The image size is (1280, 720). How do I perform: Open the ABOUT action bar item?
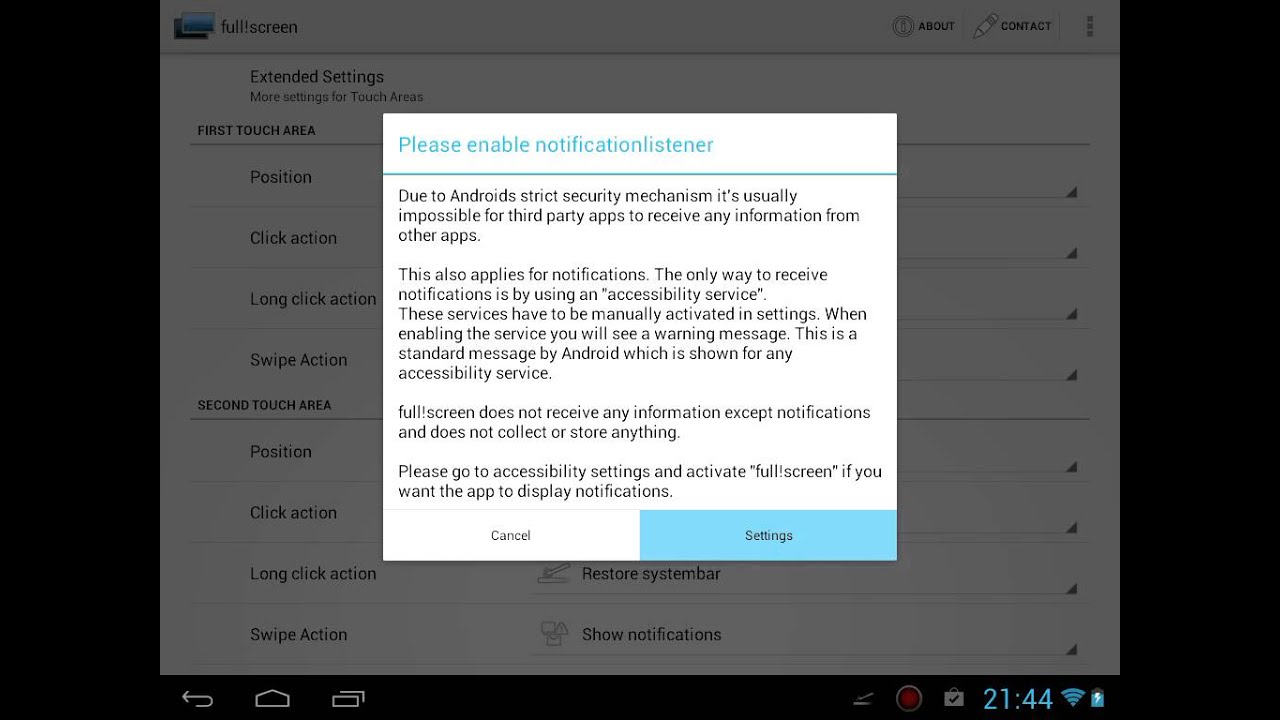924,26
